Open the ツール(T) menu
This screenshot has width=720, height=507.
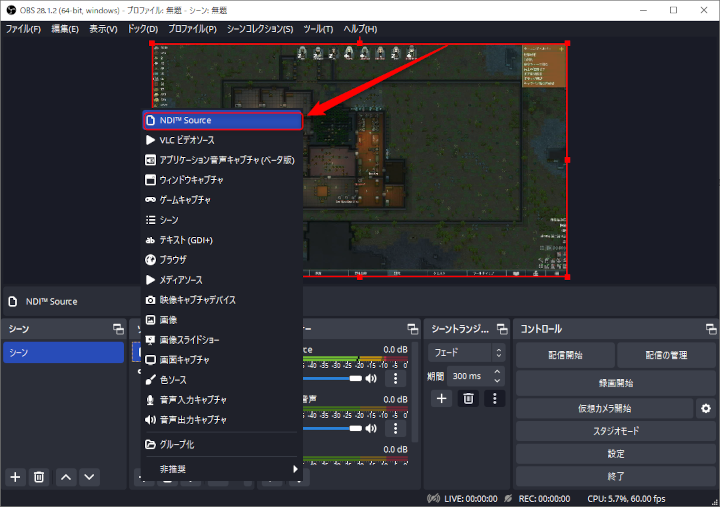pos(318,29)
